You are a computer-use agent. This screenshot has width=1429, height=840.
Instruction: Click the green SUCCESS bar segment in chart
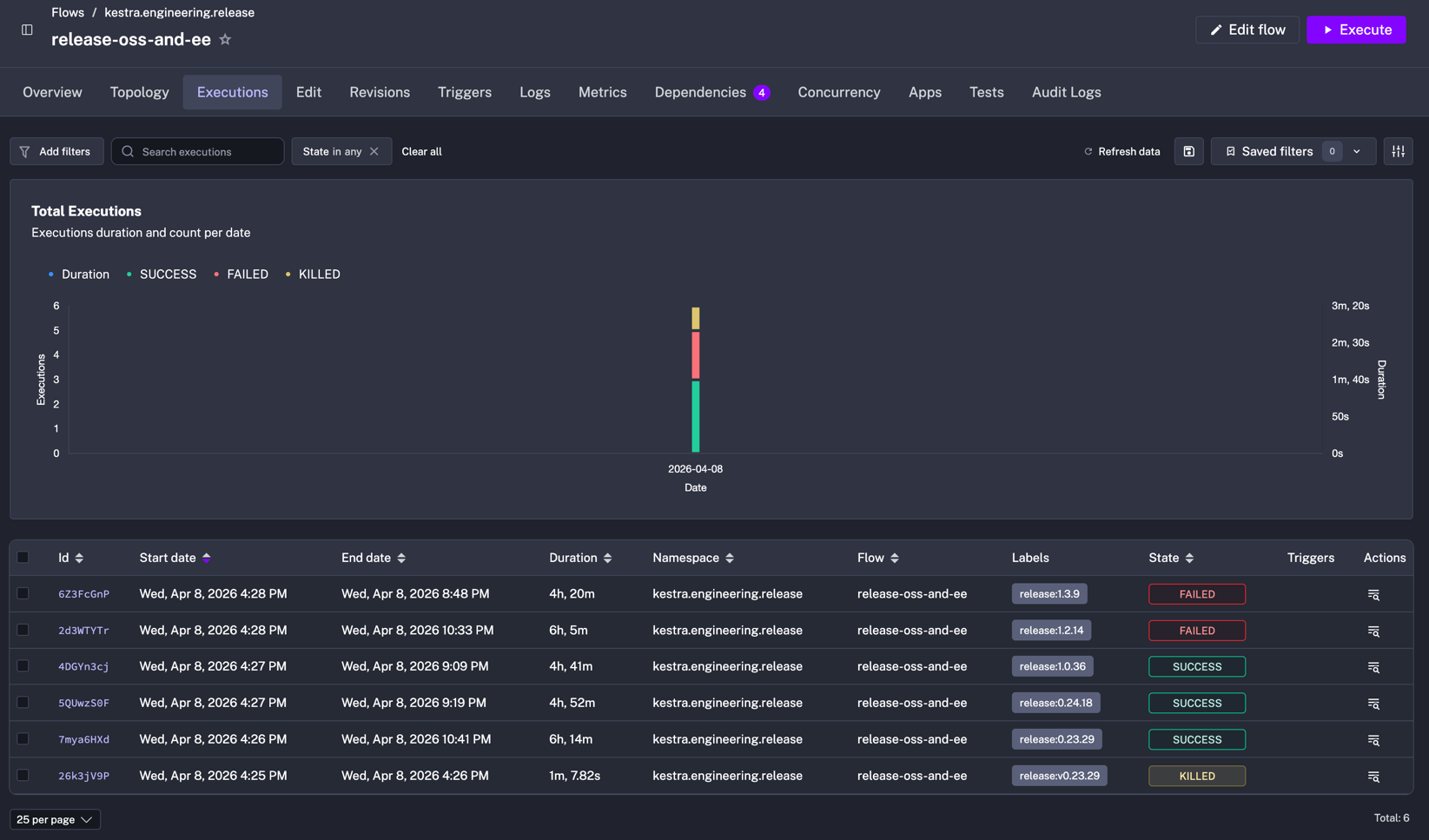coord(696,416)
